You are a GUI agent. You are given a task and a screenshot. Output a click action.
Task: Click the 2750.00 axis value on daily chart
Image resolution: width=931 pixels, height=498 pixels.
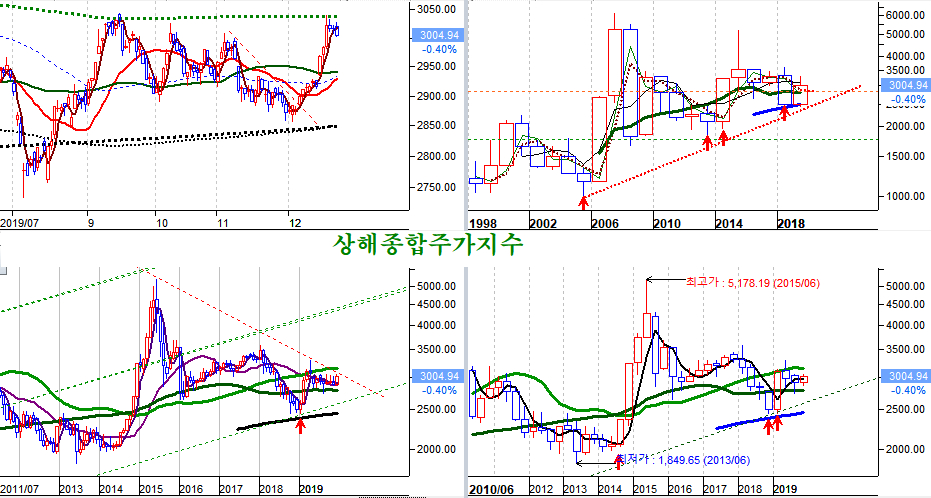pyautogui.click(x=436, y=187)
